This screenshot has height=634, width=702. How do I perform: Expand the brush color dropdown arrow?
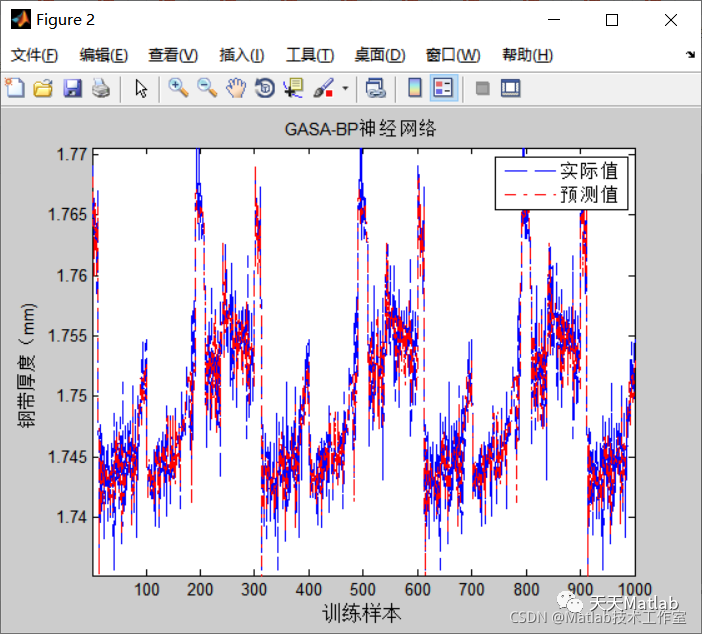345,88
